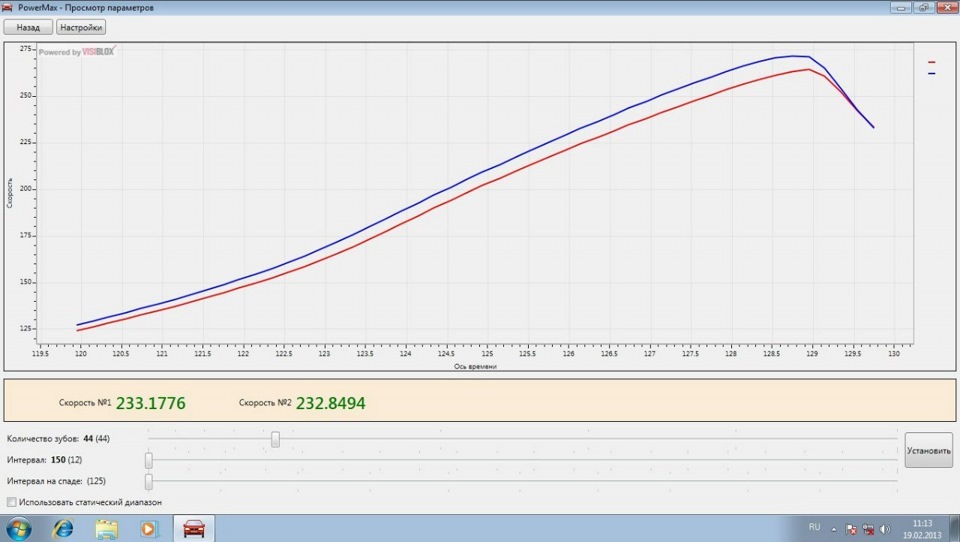Click the volume speaker tray icon

point(885,529)
